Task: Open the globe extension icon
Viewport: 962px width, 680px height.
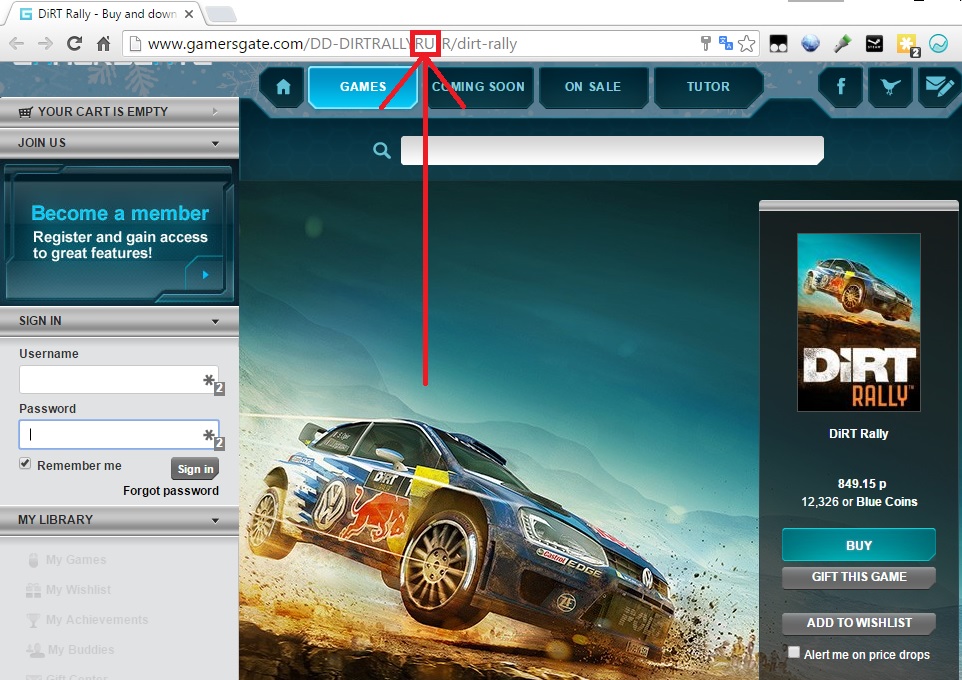Action: (x=810, y=44)
